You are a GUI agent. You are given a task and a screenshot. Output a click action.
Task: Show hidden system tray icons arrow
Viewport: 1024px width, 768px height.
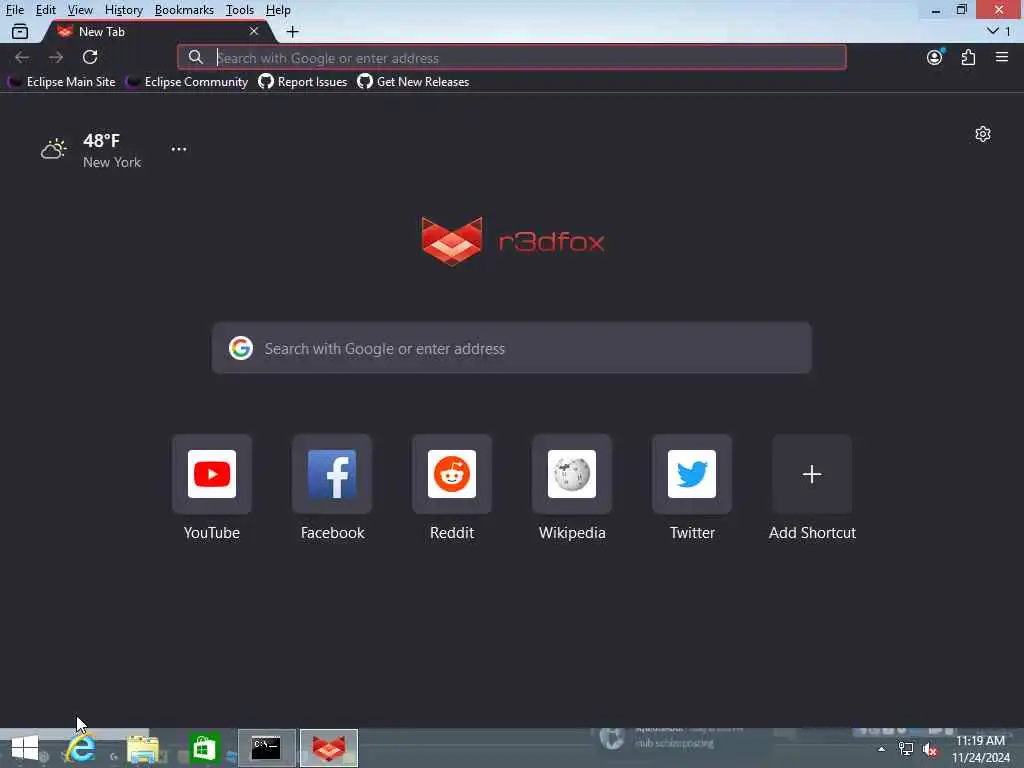[882, 749]
